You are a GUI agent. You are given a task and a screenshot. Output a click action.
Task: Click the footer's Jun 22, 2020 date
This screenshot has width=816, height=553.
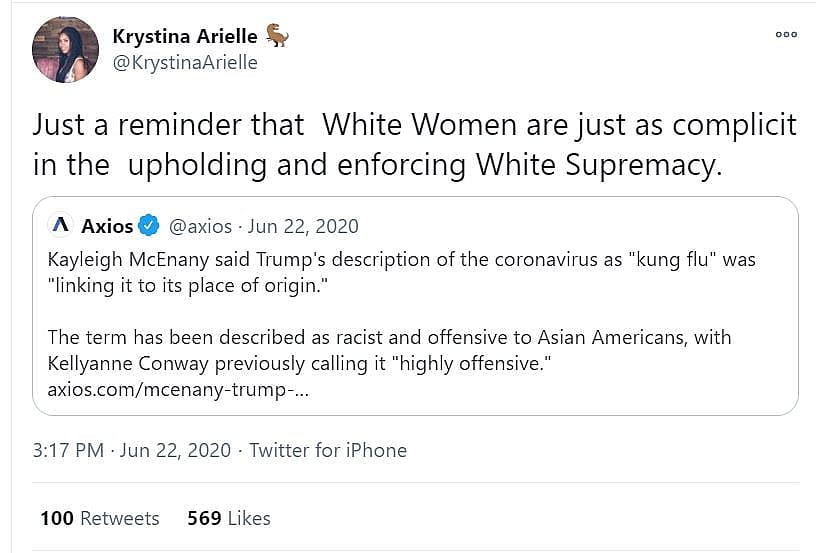coord(174,450)
